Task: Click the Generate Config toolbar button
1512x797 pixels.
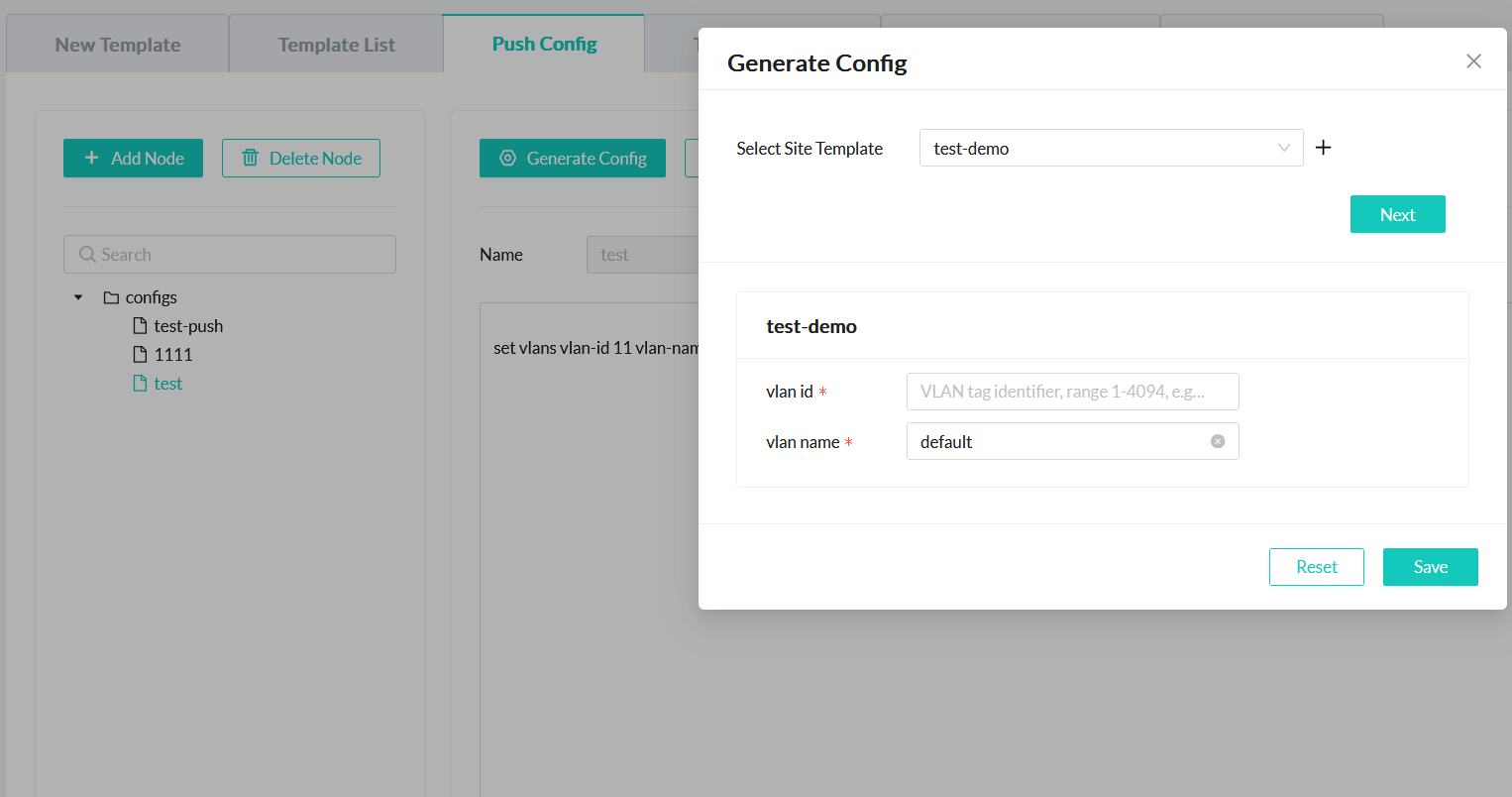Action: pos(573,159)
